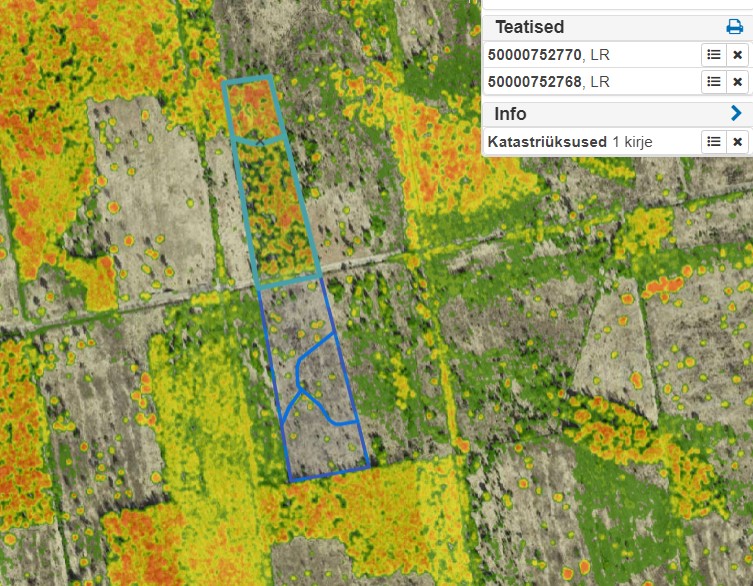This screenshot has height=586, width=753.
Task: Open list view for Katastriüksused row
Action: tap(714, 142)
